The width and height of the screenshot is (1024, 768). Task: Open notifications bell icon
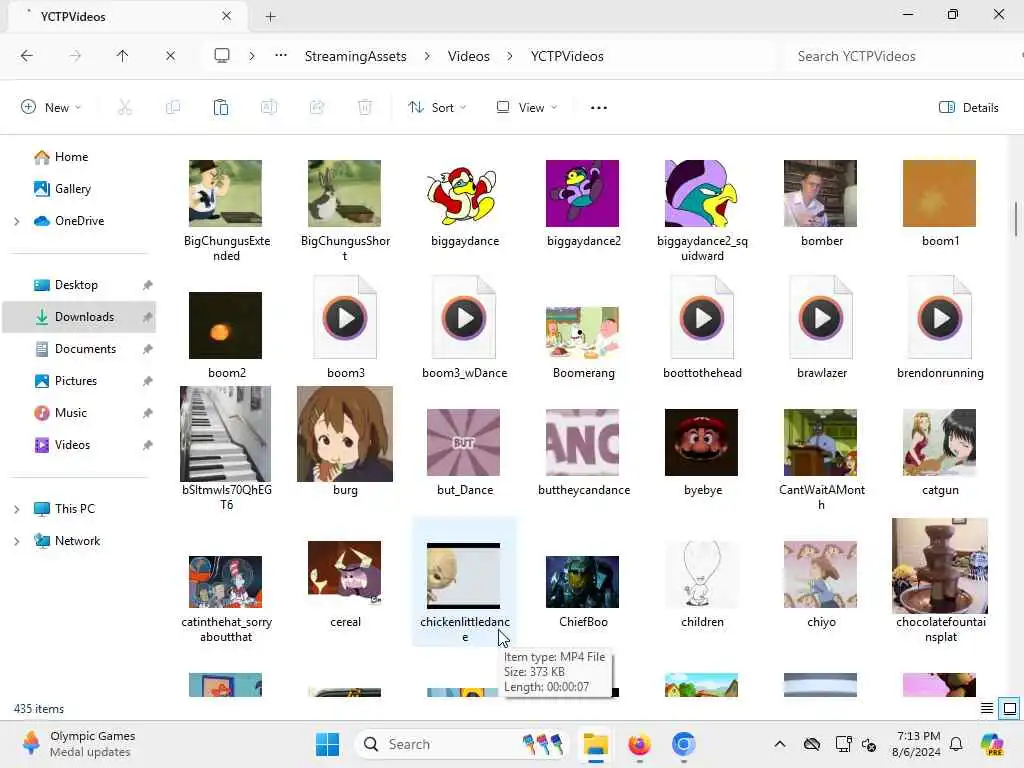pyautogui.click(x=956, y=744)
